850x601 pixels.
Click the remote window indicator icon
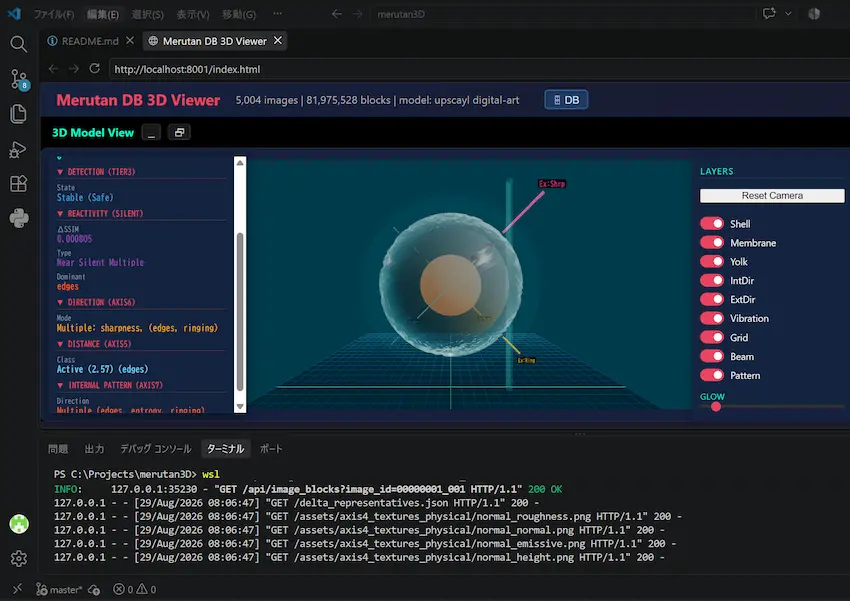pos(17,589)
